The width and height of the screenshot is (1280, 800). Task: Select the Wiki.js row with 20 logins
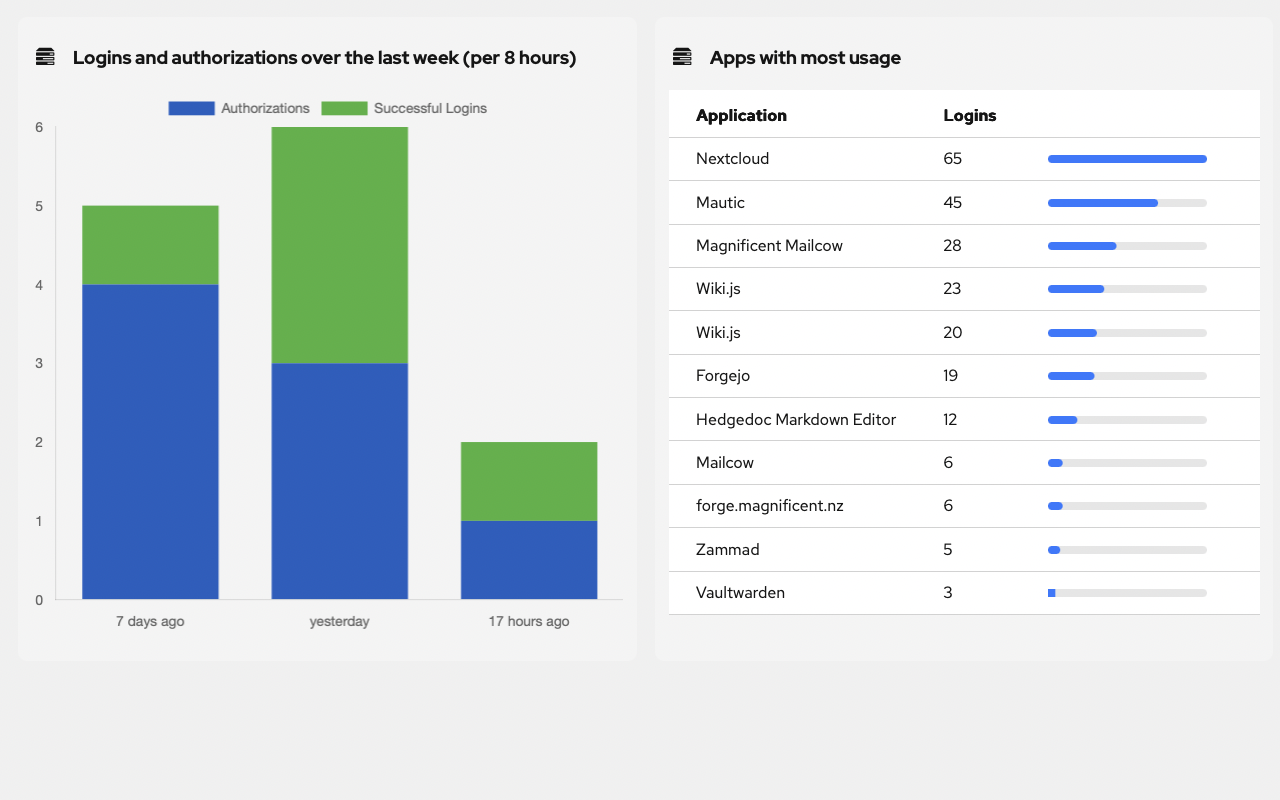click(x=964, y=333)
